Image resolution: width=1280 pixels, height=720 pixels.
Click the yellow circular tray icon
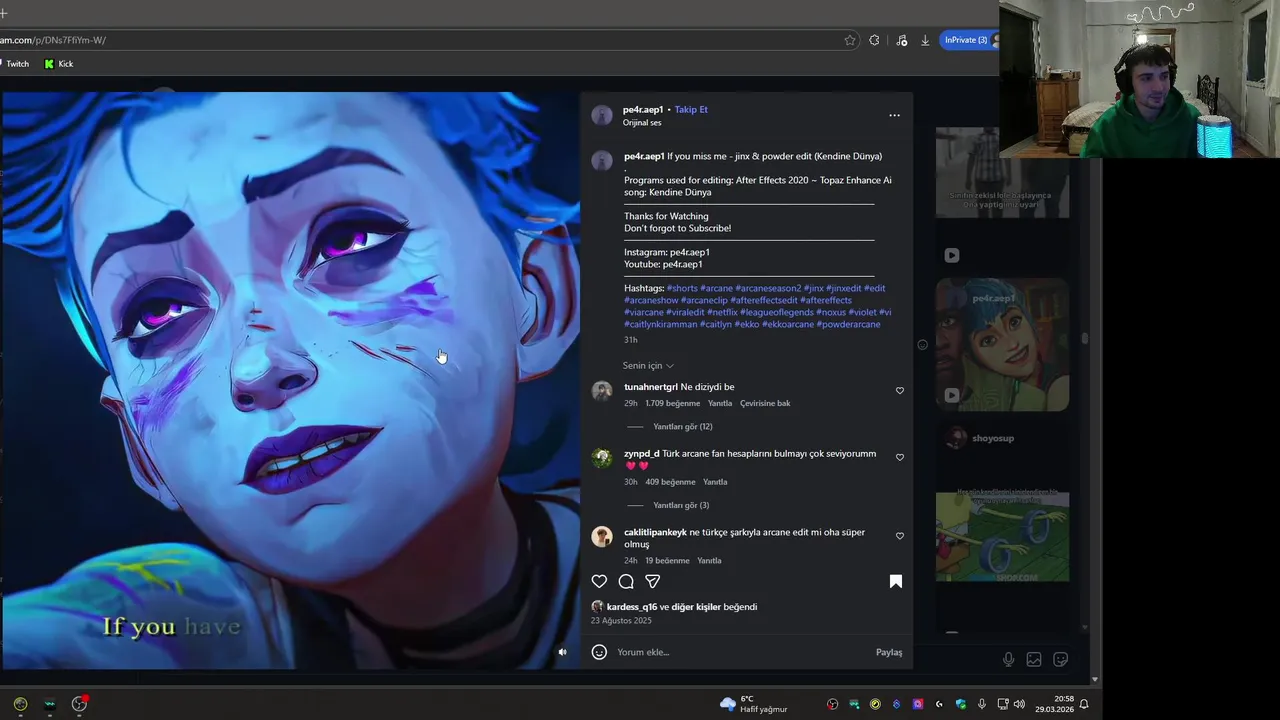tap(875, 704)
